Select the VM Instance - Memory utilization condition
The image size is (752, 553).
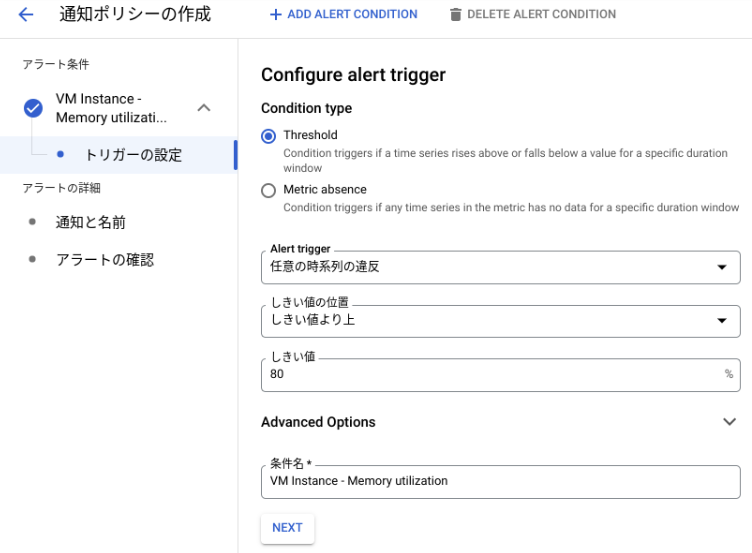point(111,108)
